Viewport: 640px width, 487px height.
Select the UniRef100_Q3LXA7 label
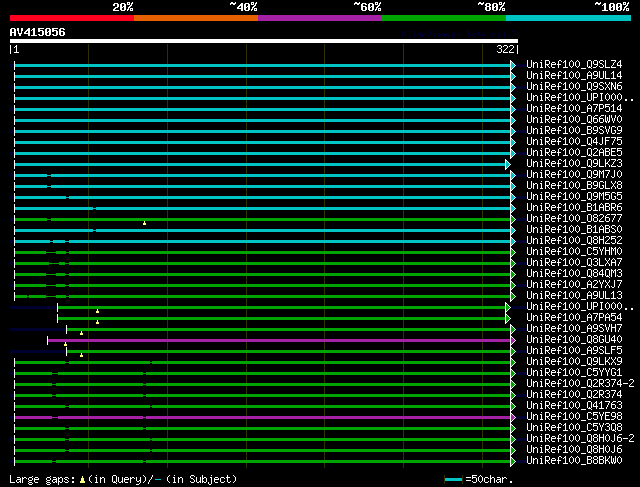click(574, 263)
